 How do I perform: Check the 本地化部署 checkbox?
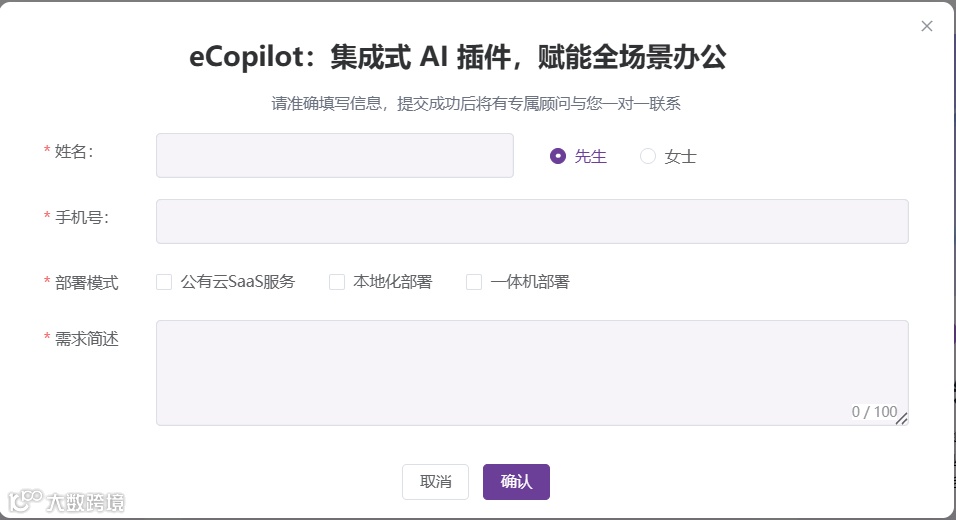coord(337,282)
